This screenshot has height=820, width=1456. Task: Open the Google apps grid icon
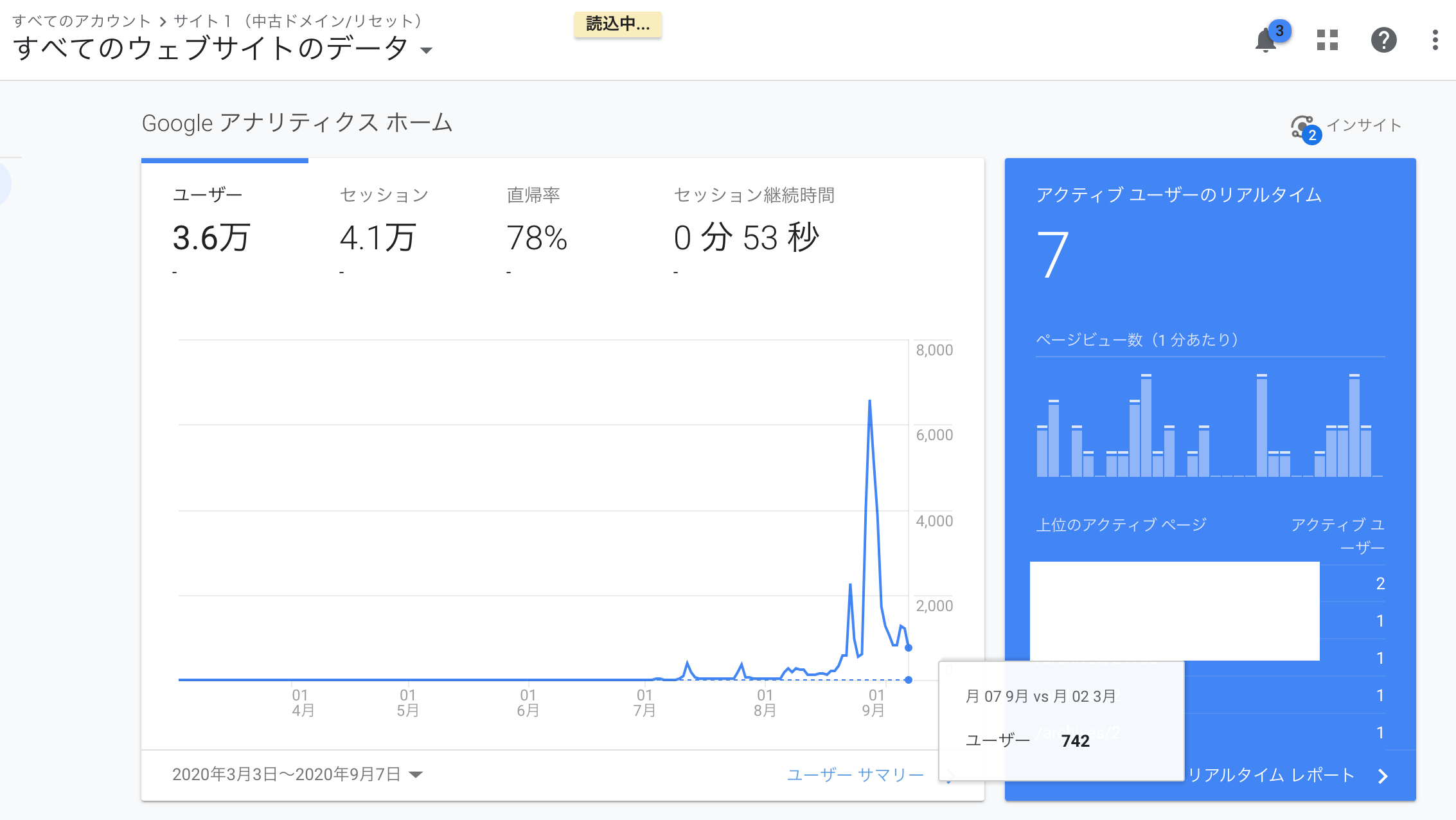tap(1326, 40)
